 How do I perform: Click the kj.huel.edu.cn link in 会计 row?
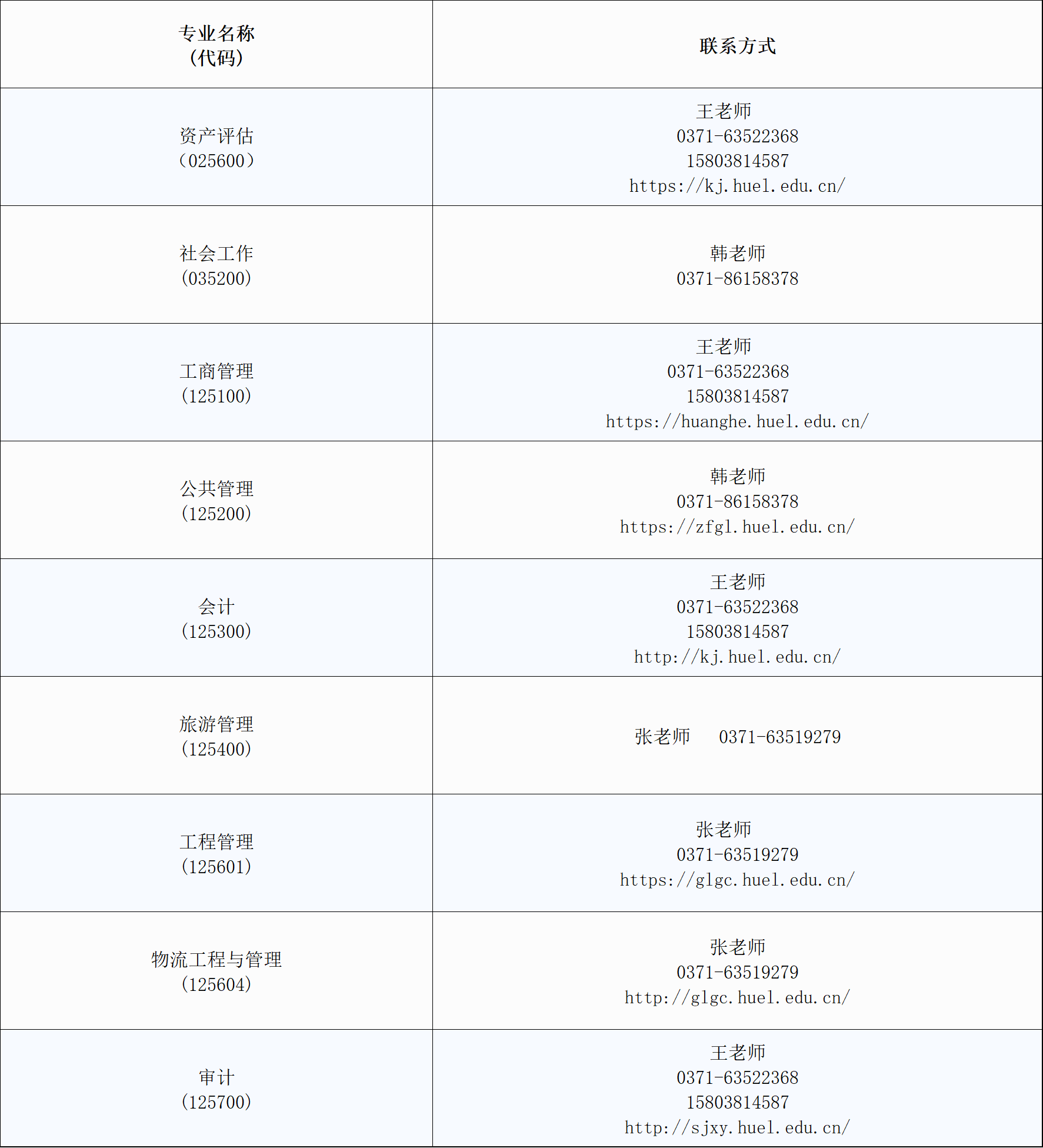click(737, 657)
